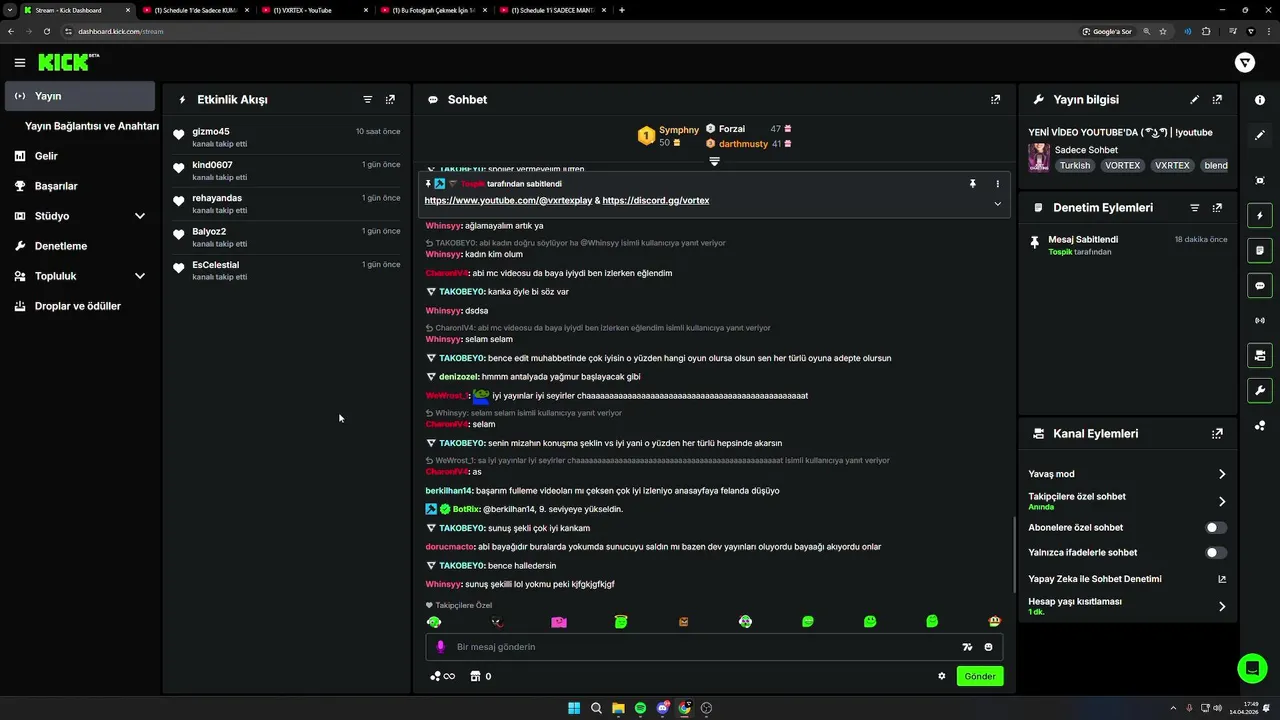Expand the Stüdyo sidebar section

point(140,216)
